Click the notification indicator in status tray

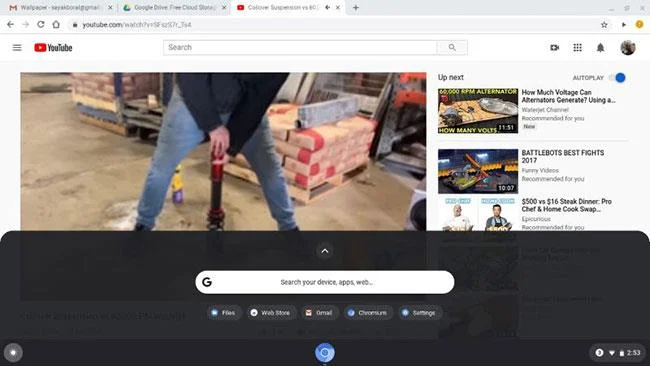pyautogui.click(x=599, y=353)
